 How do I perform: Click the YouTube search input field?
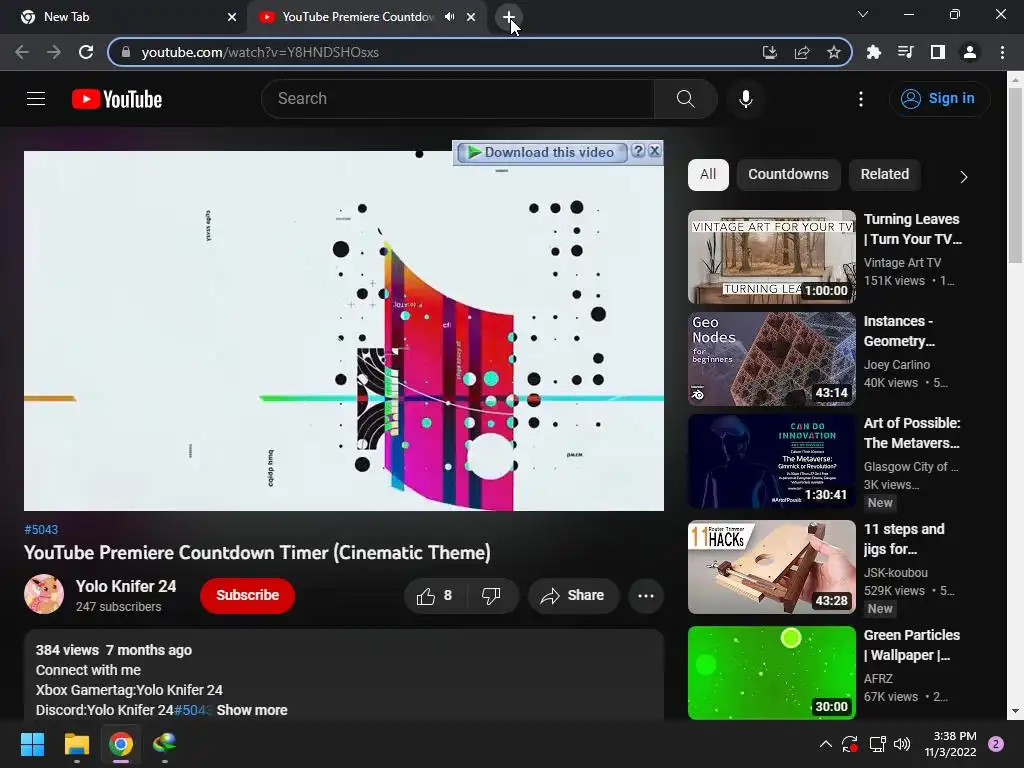[458, 99]
